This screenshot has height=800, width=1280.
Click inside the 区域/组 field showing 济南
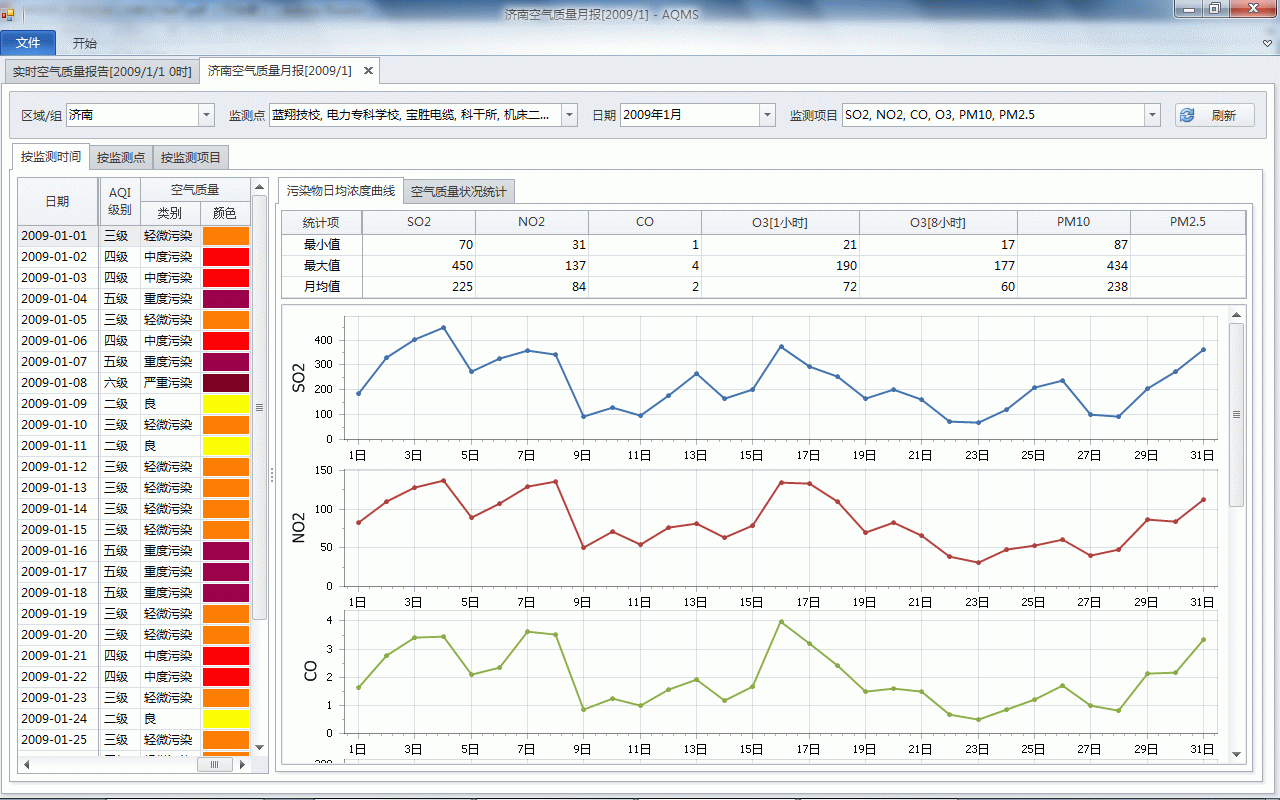(x=133, y=115)
